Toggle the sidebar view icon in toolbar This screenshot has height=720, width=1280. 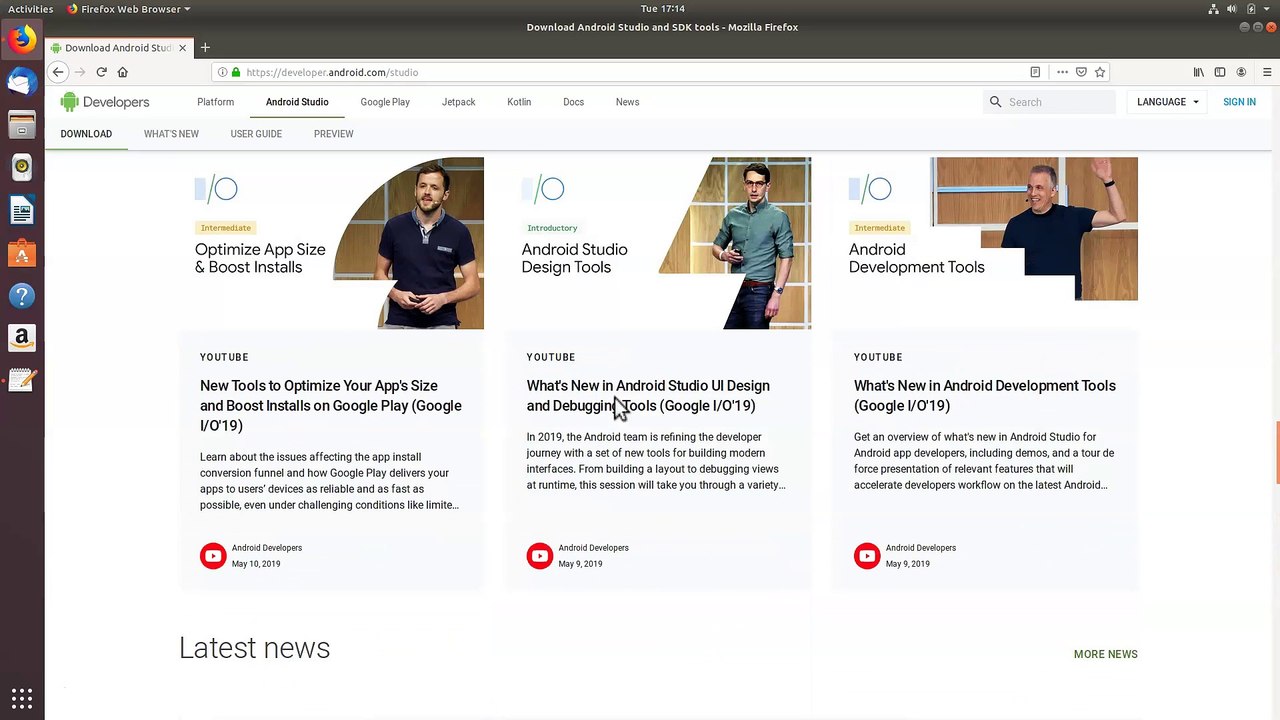[x=1220, y=72]
